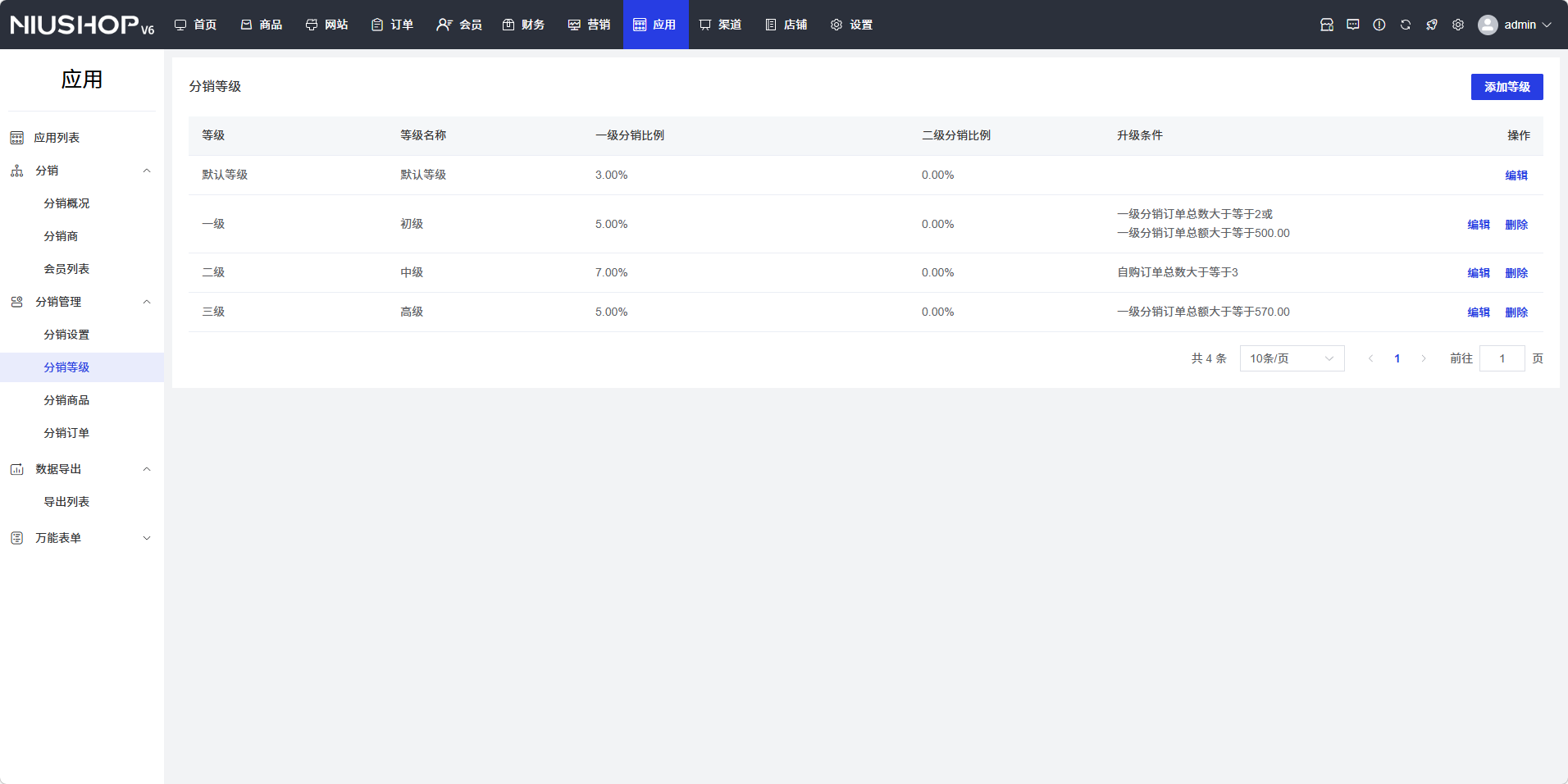This screenshot has width=1568, height=784.
Task: Click the rocket icon in header
Action: (1431, 25)
